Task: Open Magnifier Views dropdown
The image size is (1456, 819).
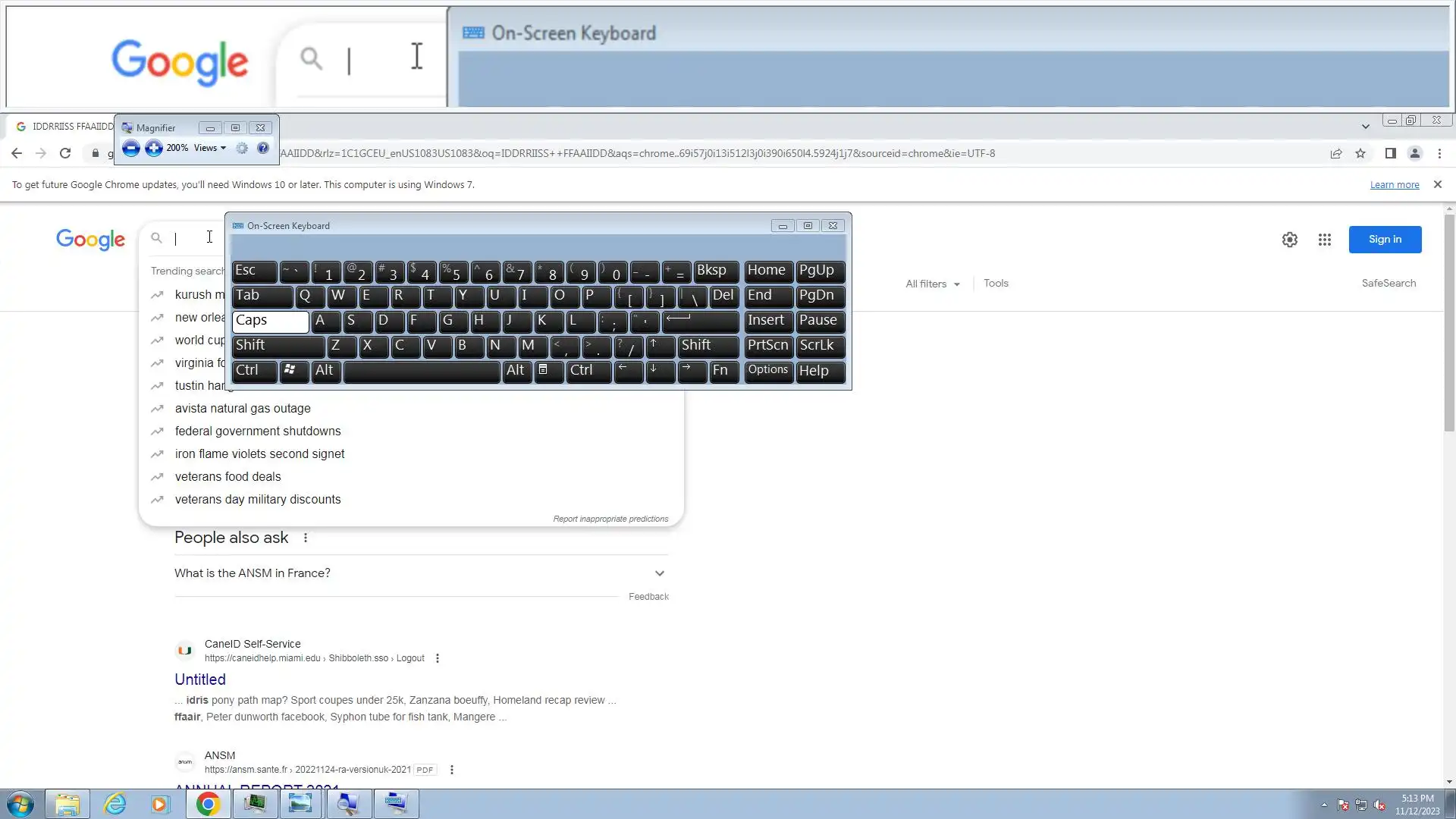Action: click(209, 149)
